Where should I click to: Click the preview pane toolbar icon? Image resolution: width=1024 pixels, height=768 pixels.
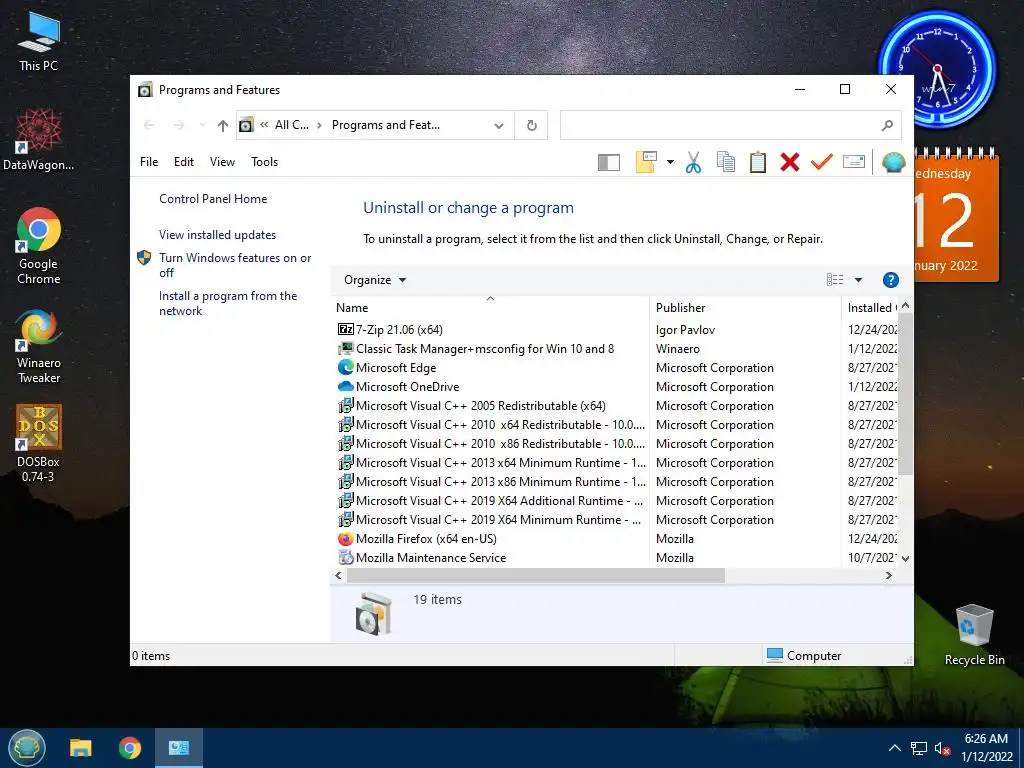pyautogui.click(x=609, y=162)
